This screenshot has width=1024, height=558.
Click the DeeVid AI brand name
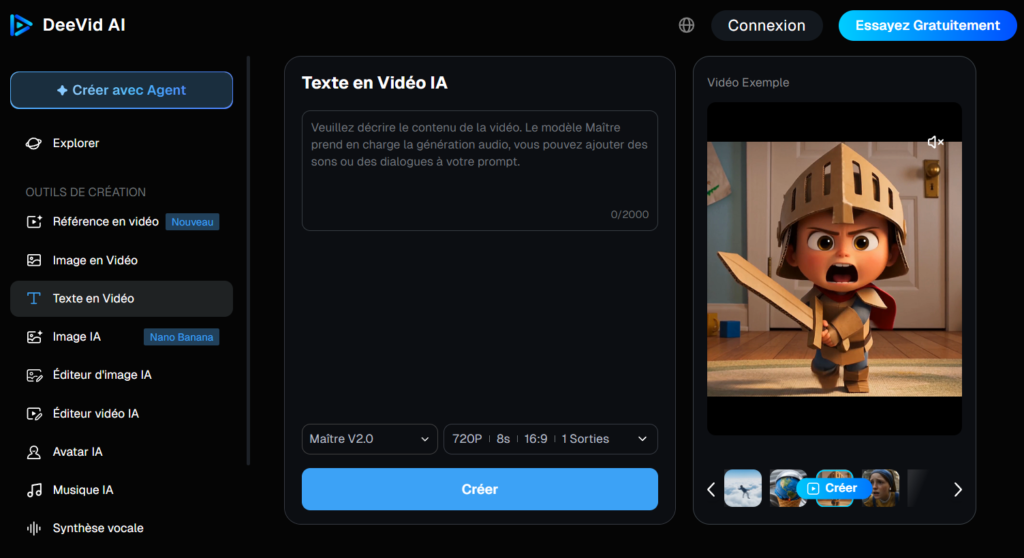[x=84, y=25]
